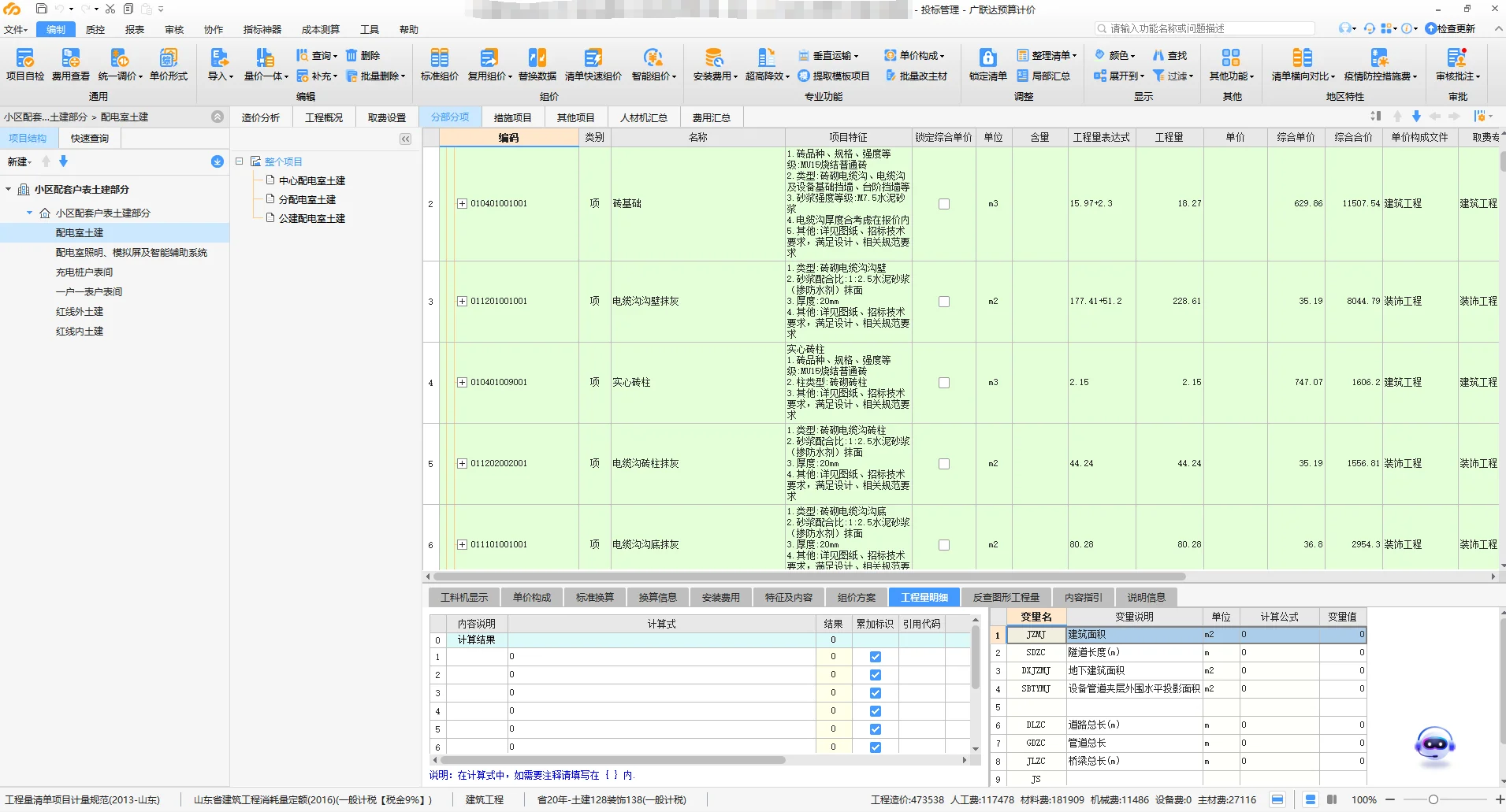Select 配电室土建 in project tree
1506x812 pixels.
tap(80, 233)
